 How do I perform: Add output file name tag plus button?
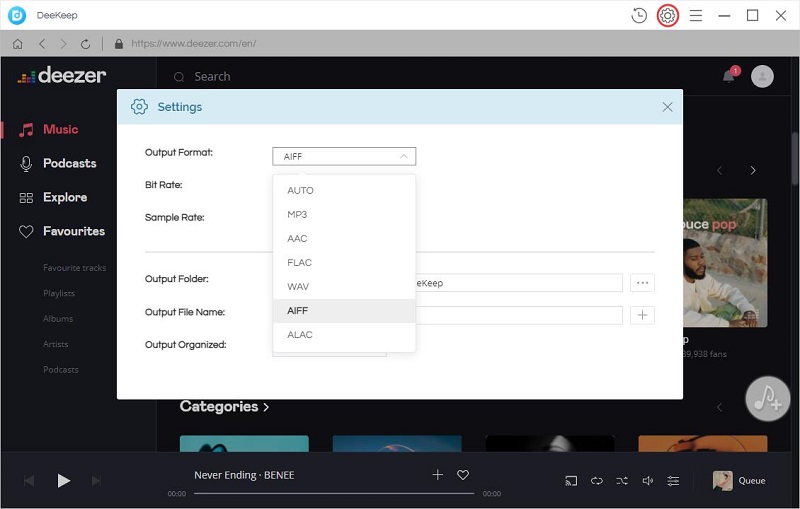[642, 315]
